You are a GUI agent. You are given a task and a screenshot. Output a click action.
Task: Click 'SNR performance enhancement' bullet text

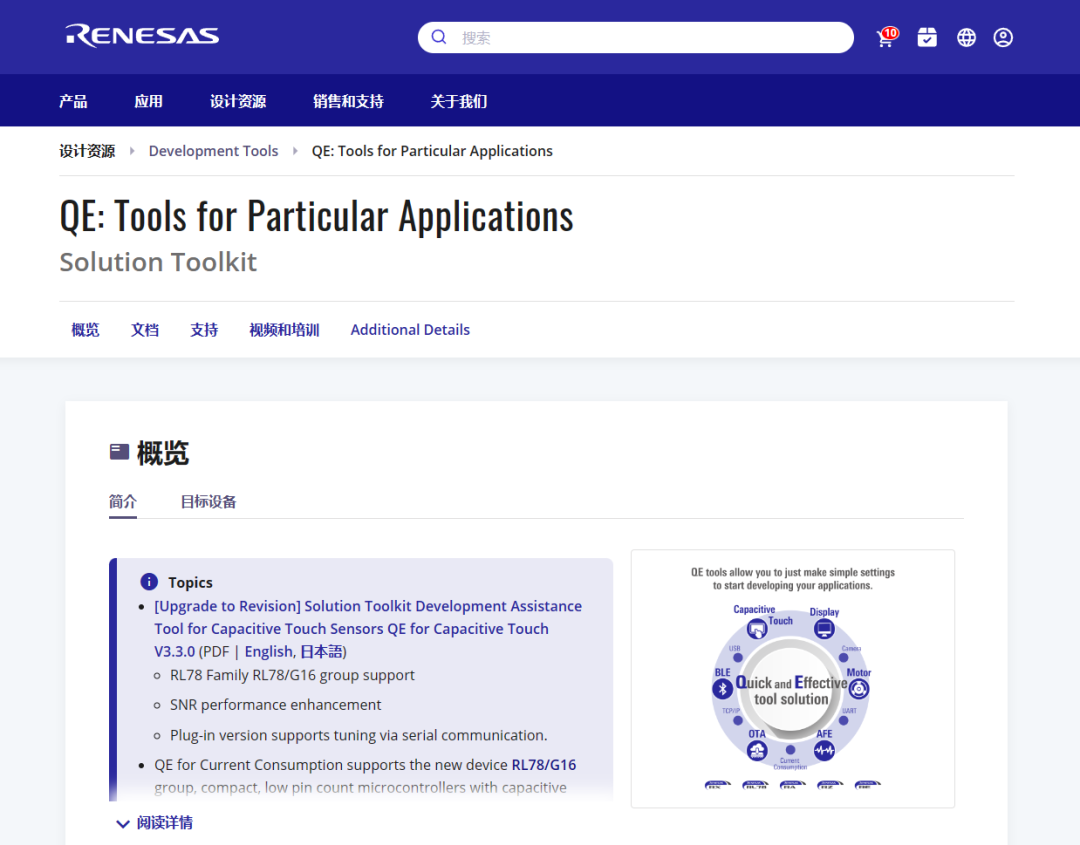click(276, 705)
